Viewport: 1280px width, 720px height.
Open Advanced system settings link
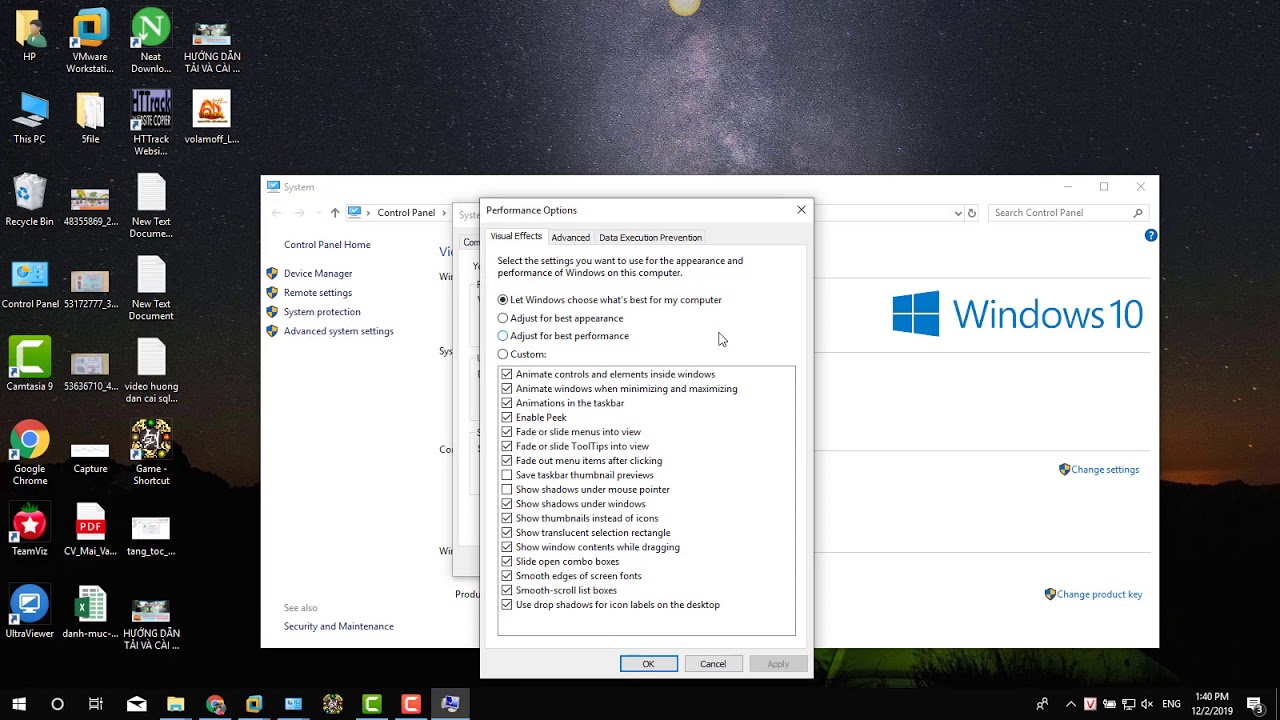point(339,331)
